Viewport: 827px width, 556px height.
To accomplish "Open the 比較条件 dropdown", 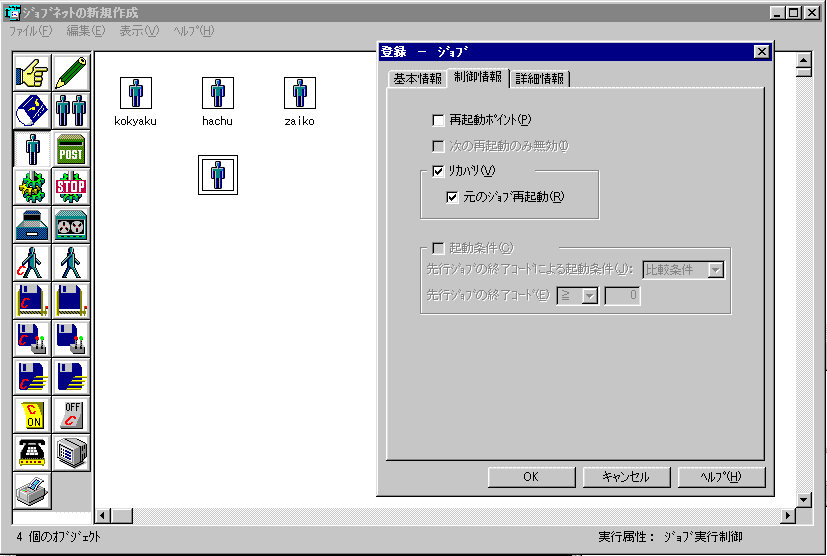I will [x=715, y=270].
